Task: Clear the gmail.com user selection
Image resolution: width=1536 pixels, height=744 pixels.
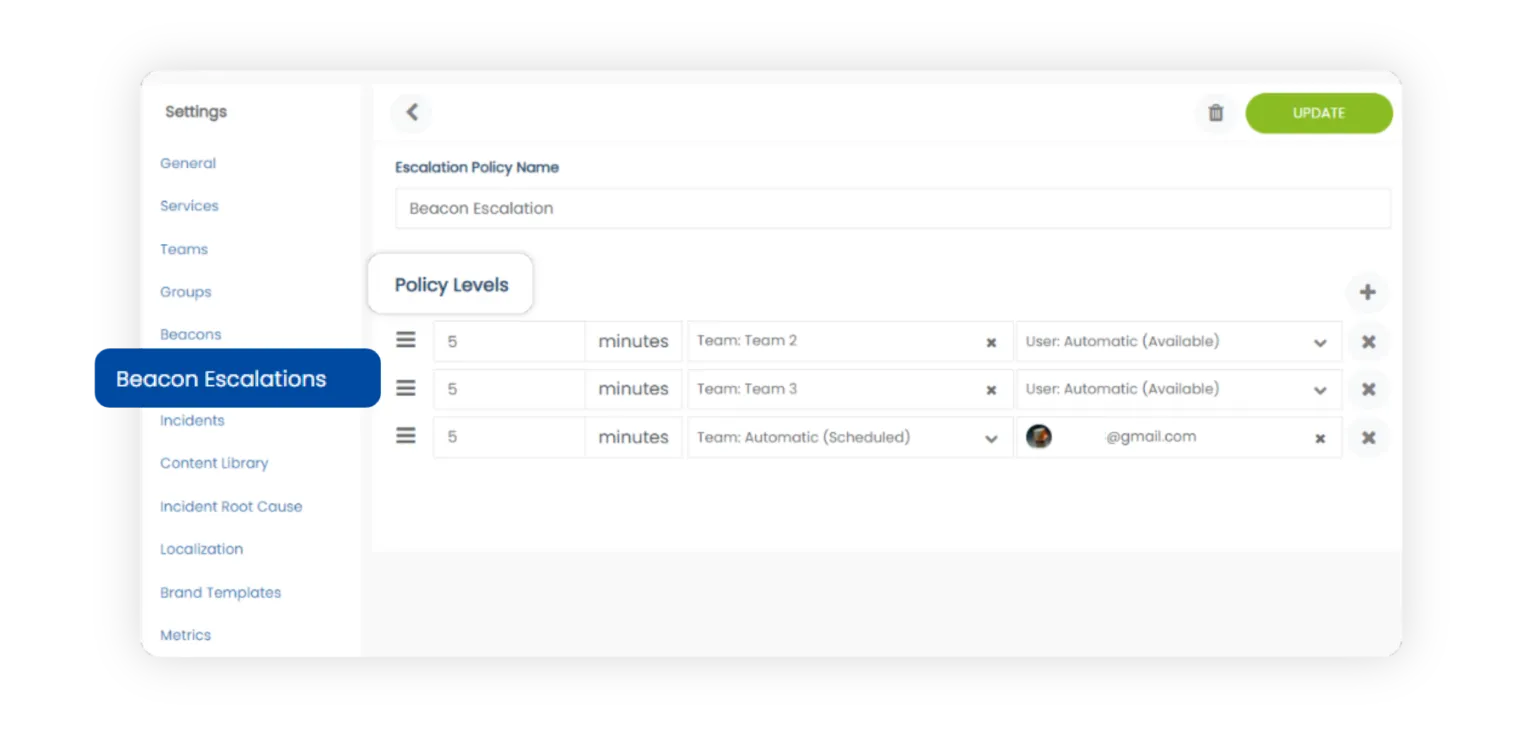Action: tap(1320, 438)
